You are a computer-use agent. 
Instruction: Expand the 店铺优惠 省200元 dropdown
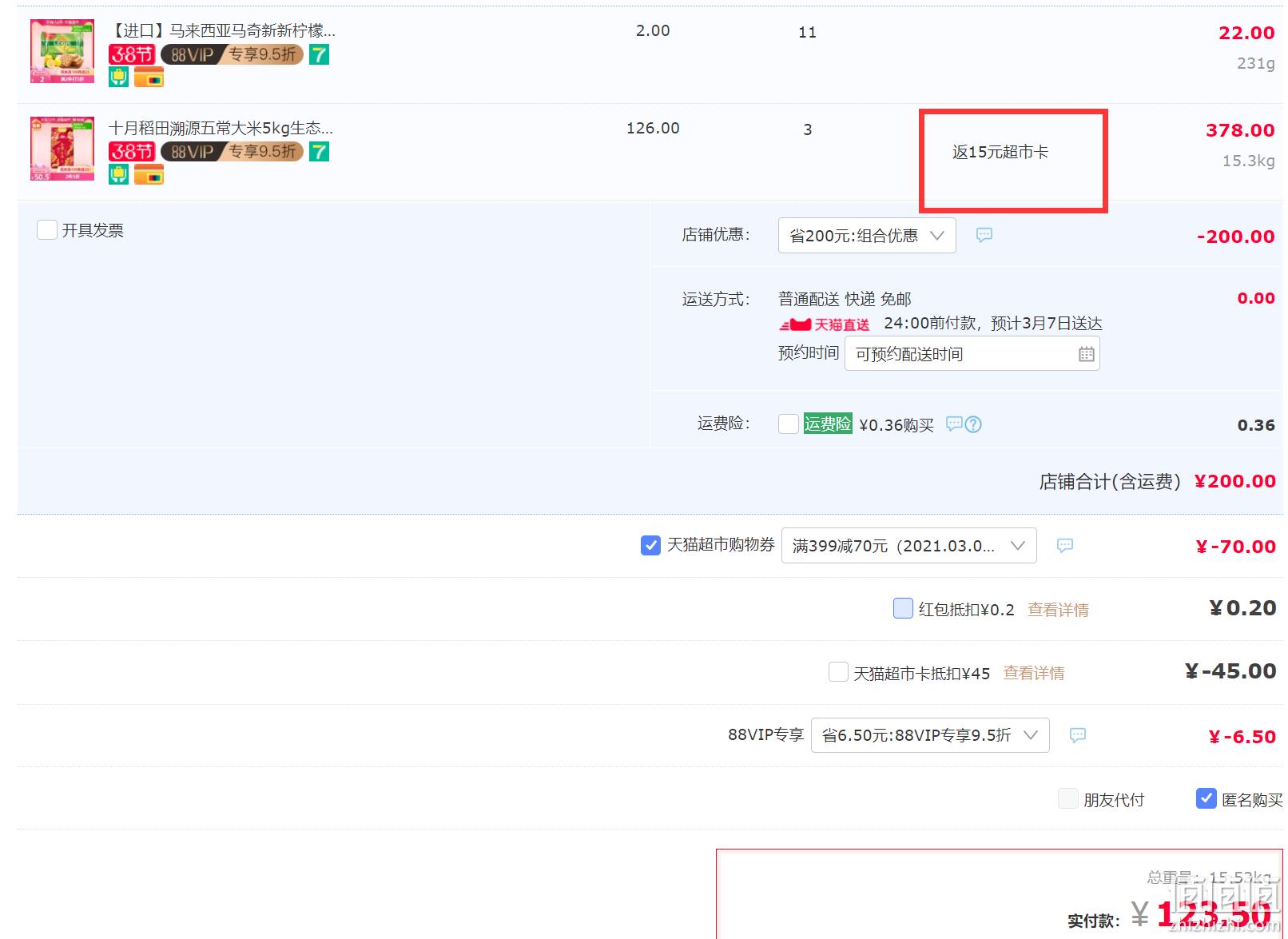[867, 236]
